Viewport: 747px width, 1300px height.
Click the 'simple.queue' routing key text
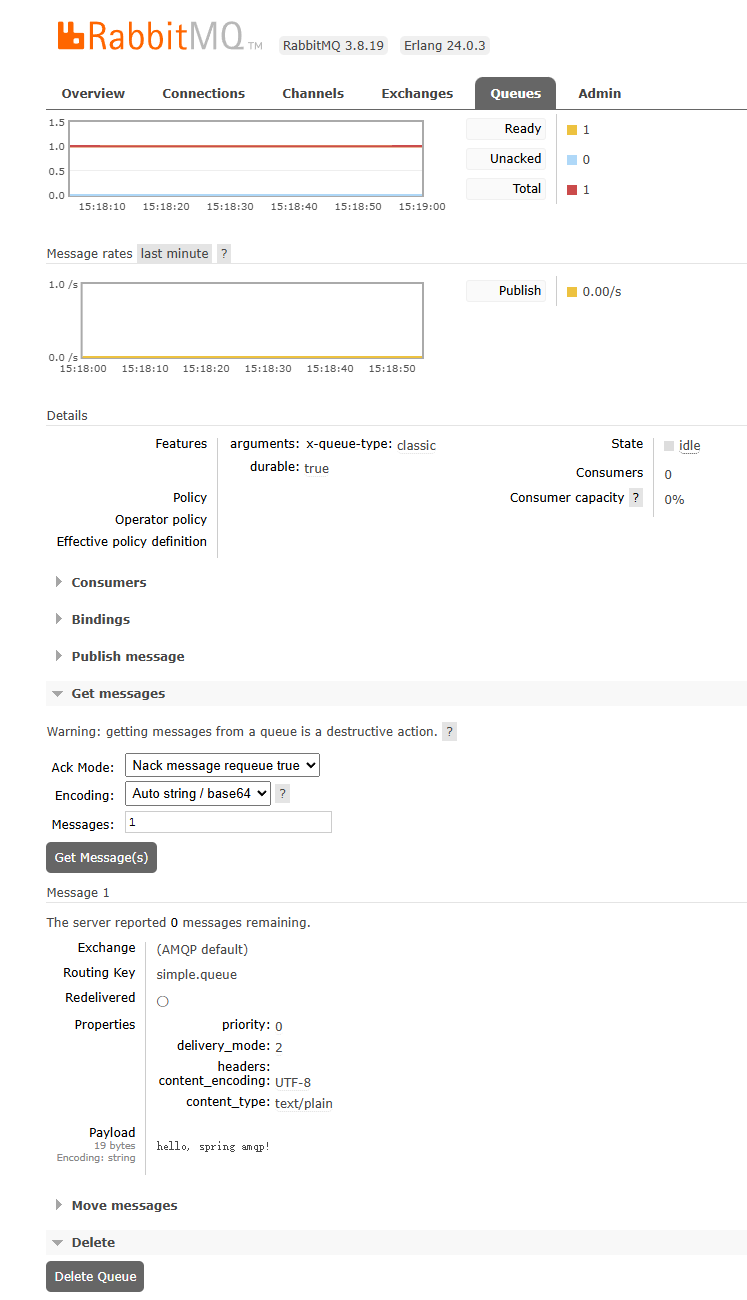(197, 974)
